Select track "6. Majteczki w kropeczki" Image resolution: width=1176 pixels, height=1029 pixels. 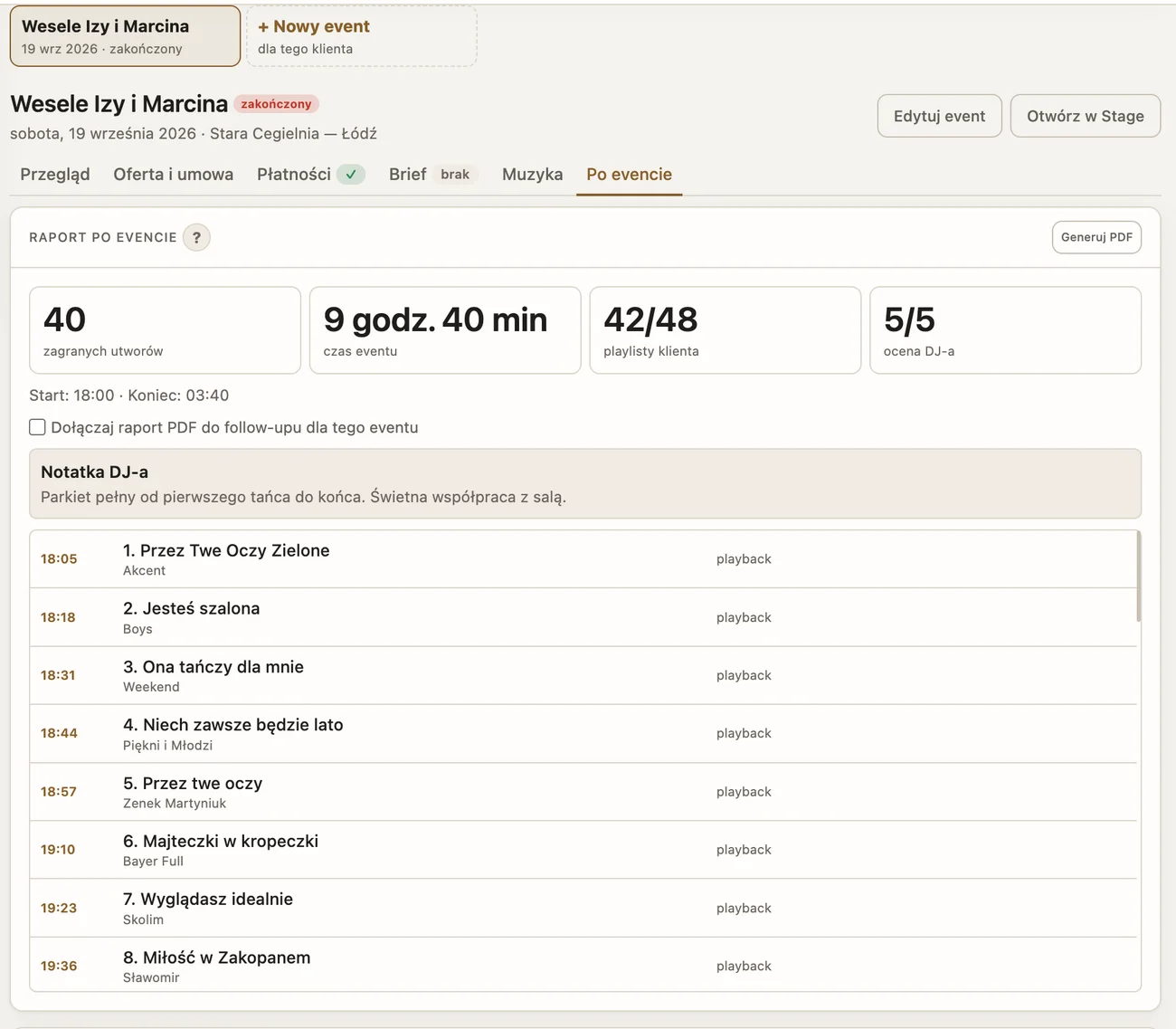click(x=583, y=850)
